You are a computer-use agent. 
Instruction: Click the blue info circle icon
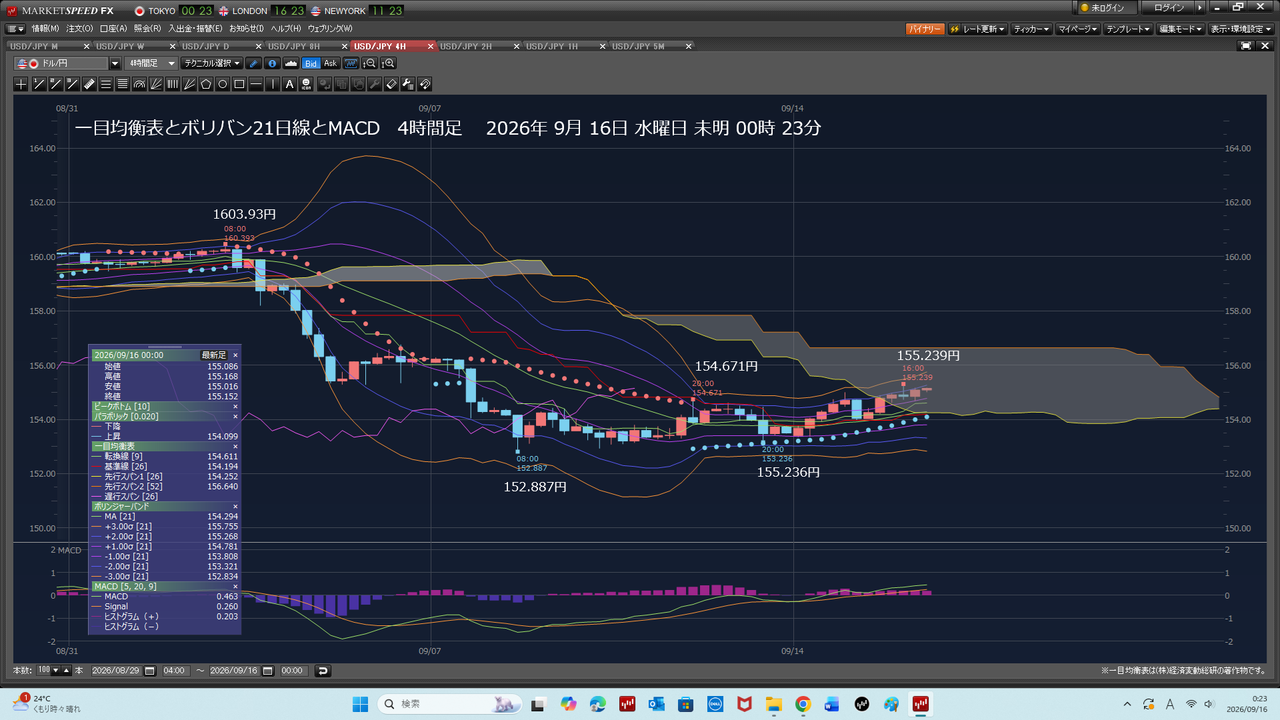click(x=273, y=63)
